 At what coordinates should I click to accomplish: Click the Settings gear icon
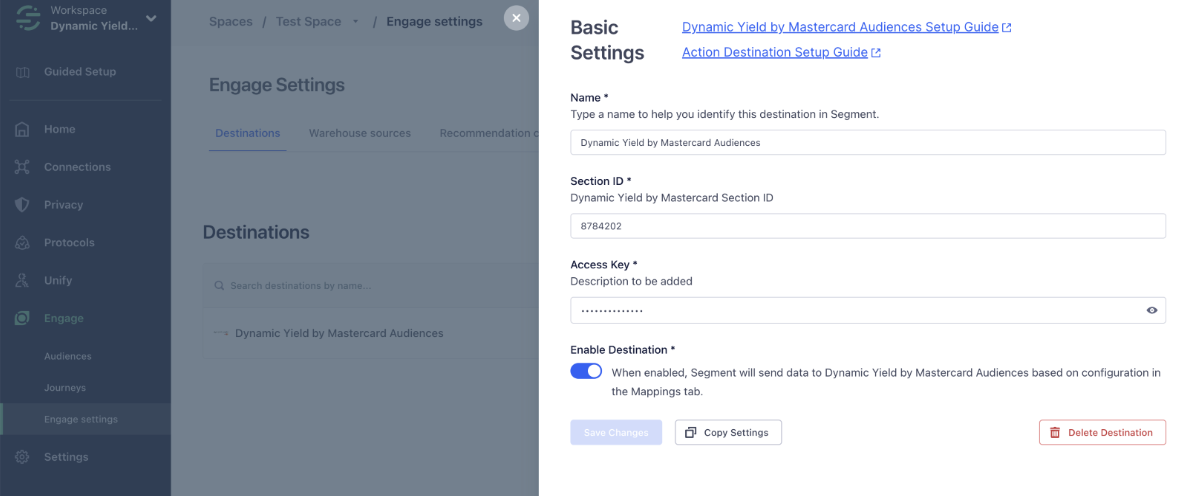point(23,457)
